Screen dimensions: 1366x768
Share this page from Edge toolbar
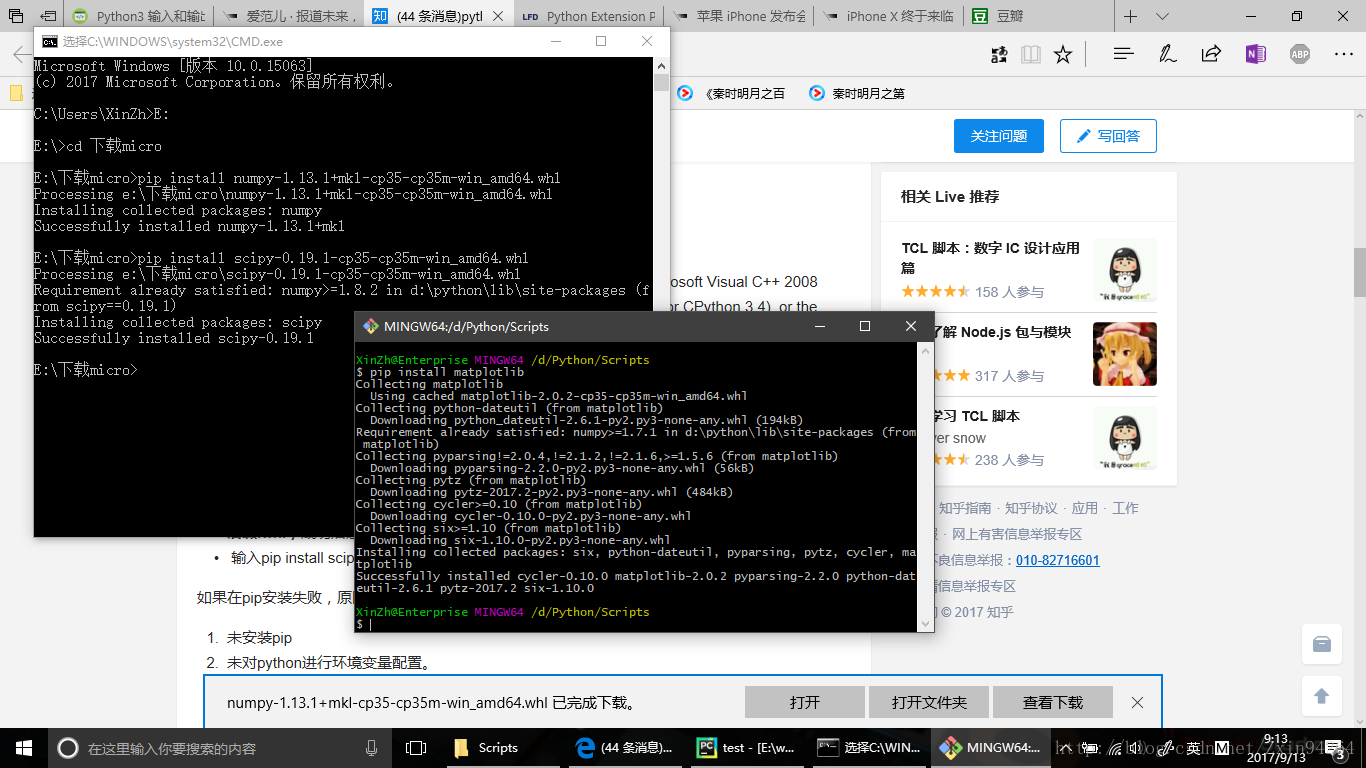click(1211, 55)
